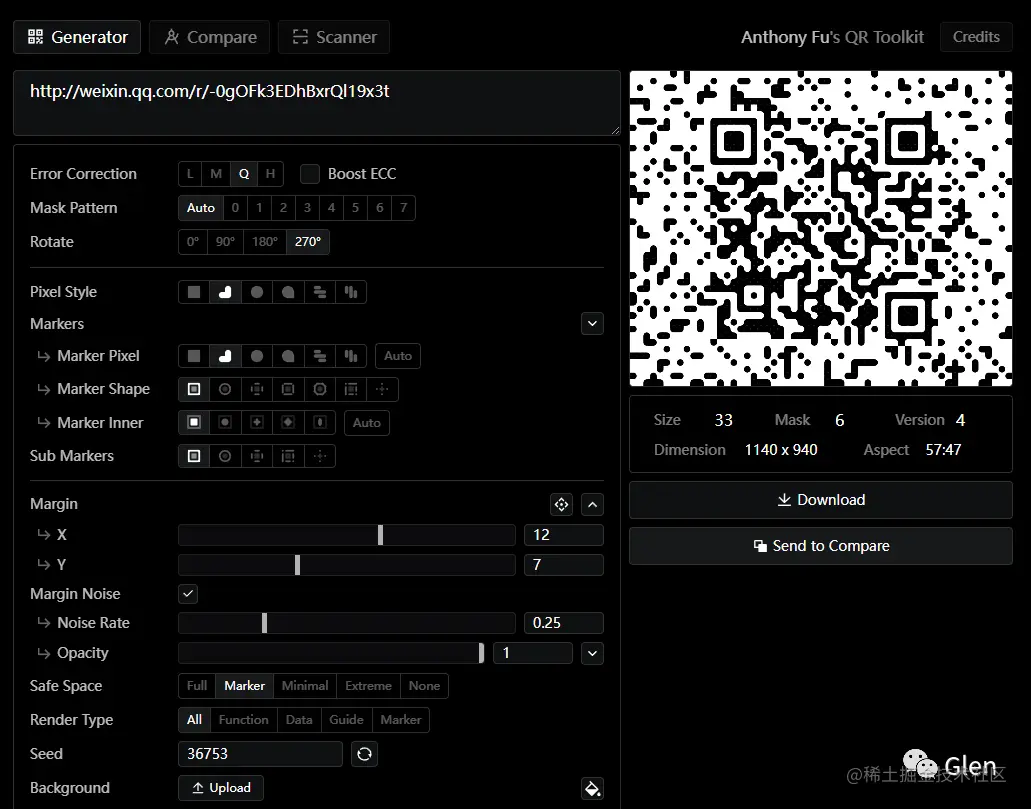Image resolution: width=1031 pixels, height=809 pixels.
Task: Click Marker Inner Auto button
Action: click(367, 423)
